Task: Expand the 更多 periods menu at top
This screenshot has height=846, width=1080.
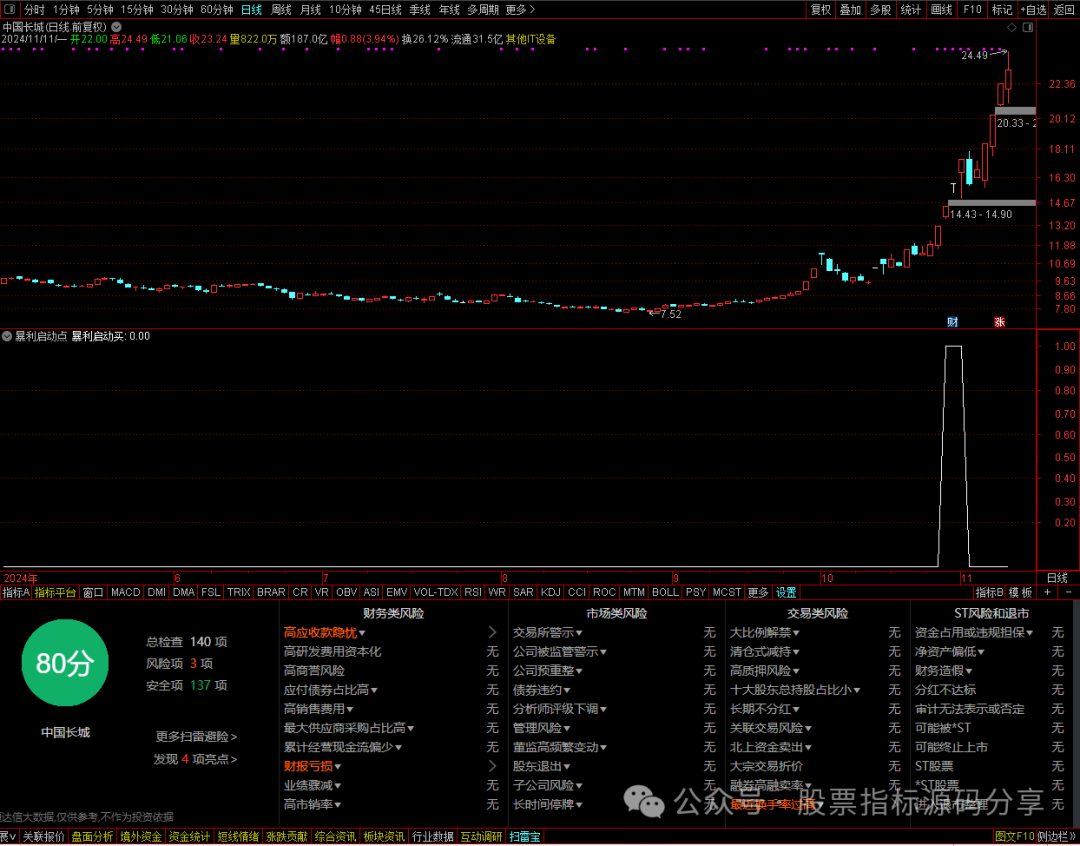Action: 520,10
